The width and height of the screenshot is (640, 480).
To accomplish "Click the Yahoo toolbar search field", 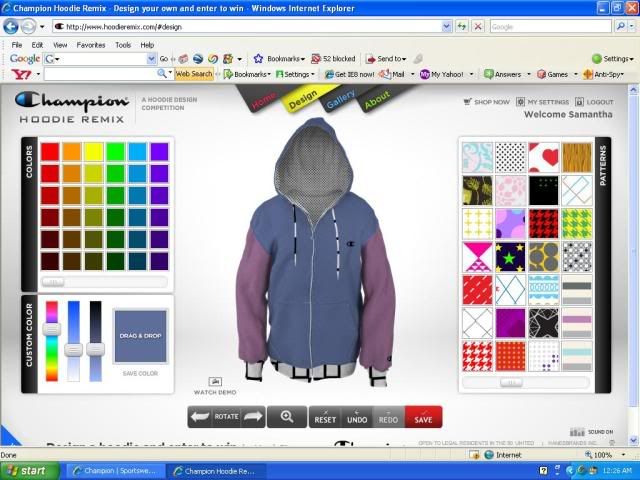I will (x=100, y=74).
